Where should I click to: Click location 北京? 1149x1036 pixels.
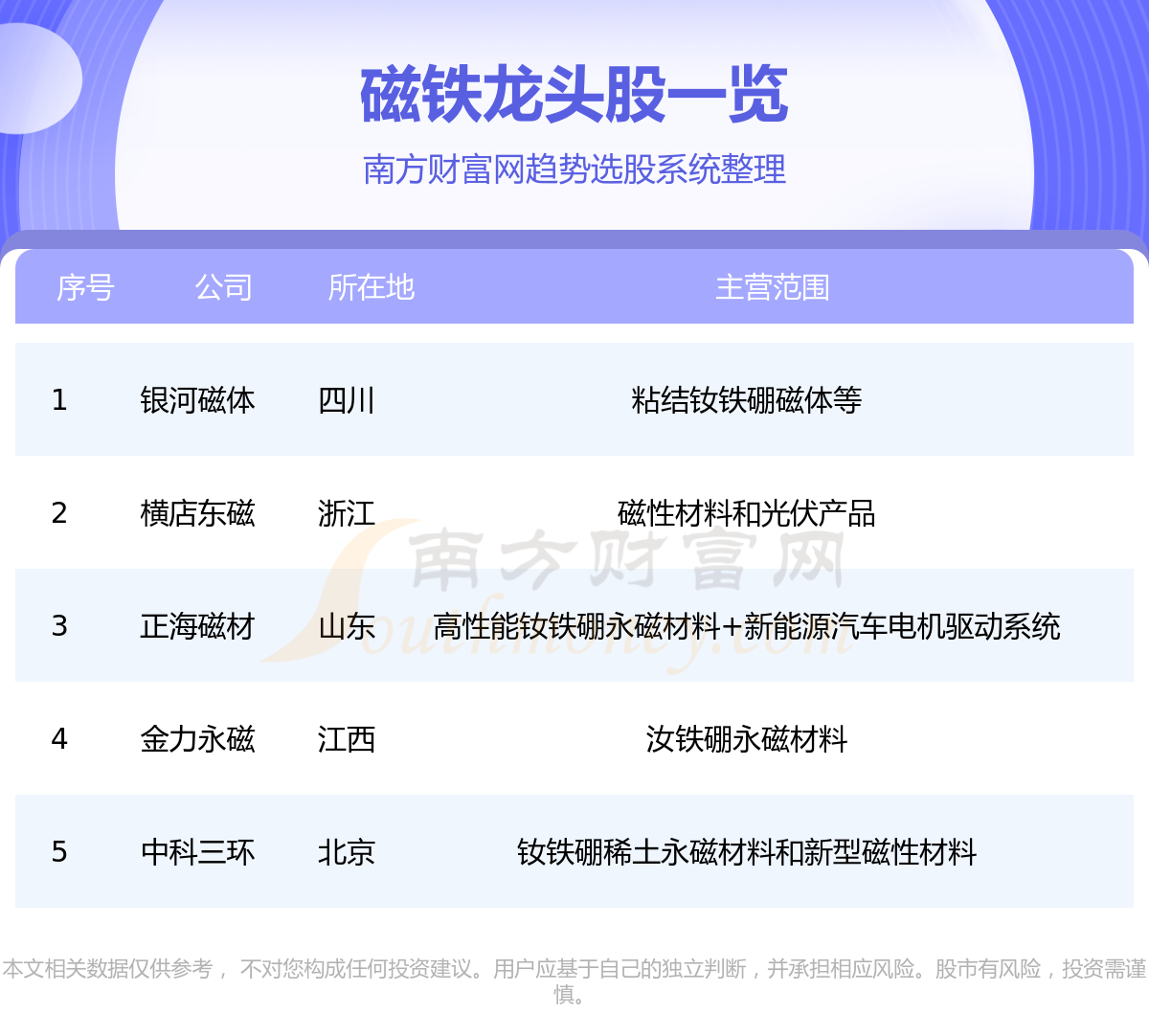click(x=347, y=852)
